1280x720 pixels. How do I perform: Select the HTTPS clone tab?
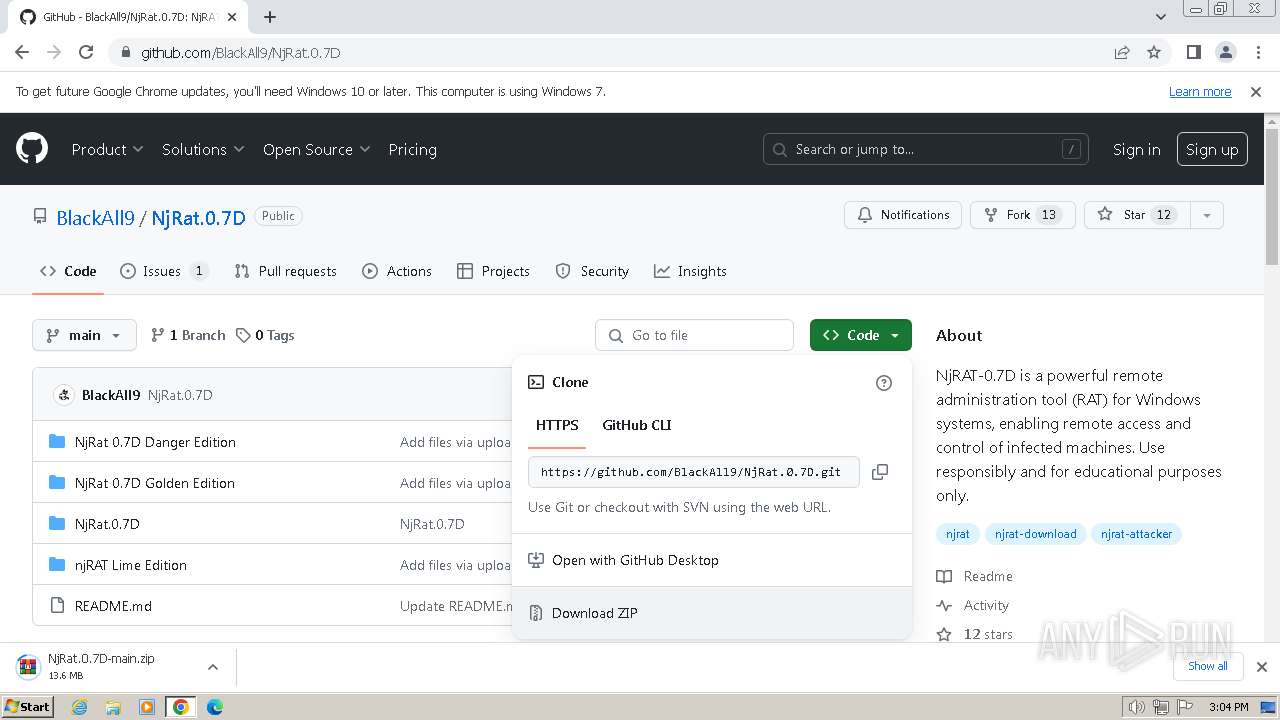(557, 425)
